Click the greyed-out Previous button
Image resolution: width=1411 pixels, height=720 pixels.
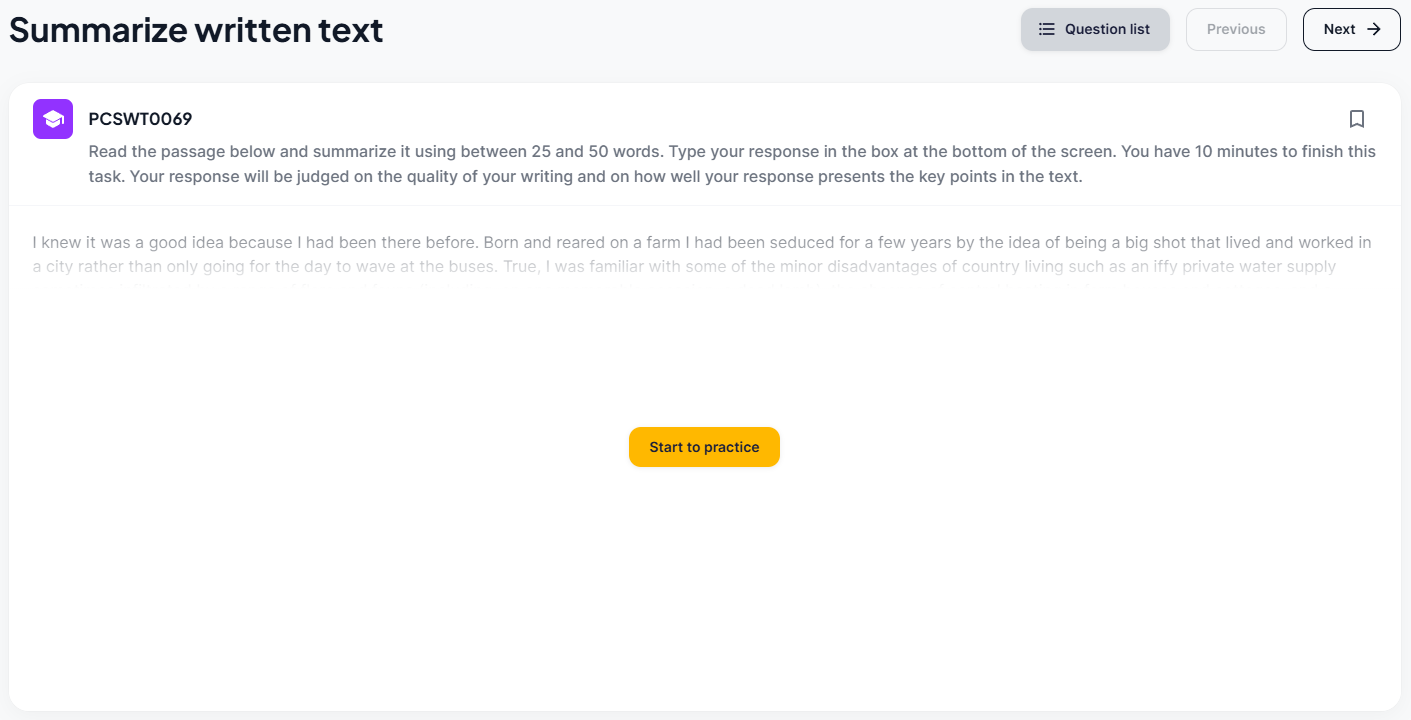tap(1236, 29)
